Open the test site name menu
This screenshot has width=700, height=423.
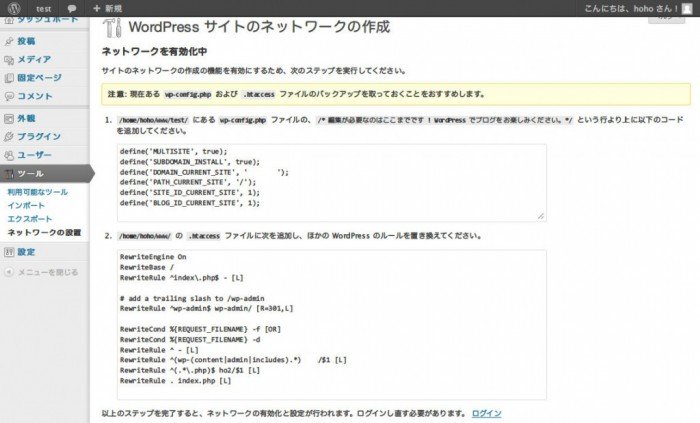pyautogui.click(x=43, y=7)
